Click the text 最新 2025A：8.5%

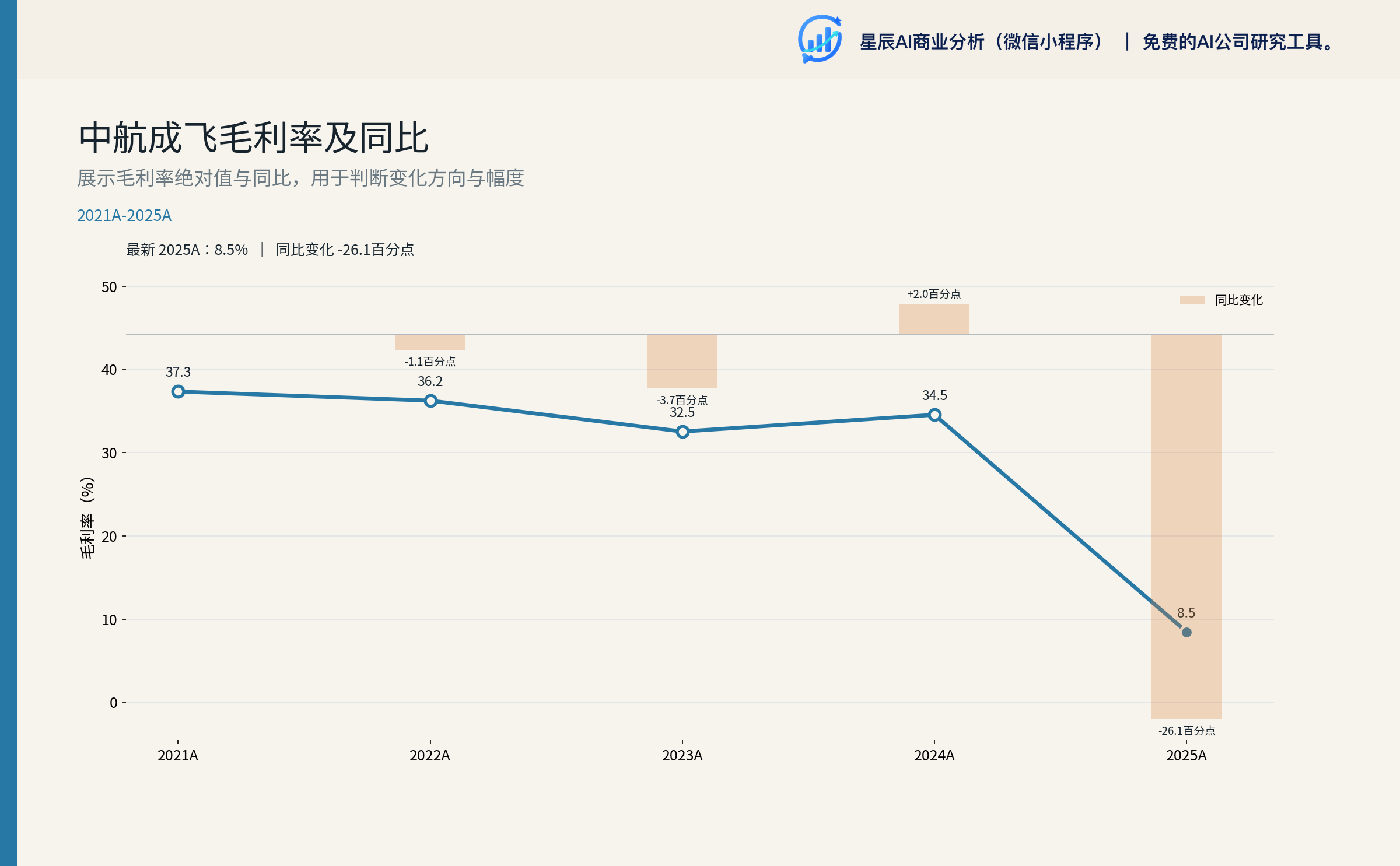pyautogui.click(x=187, y=250)
